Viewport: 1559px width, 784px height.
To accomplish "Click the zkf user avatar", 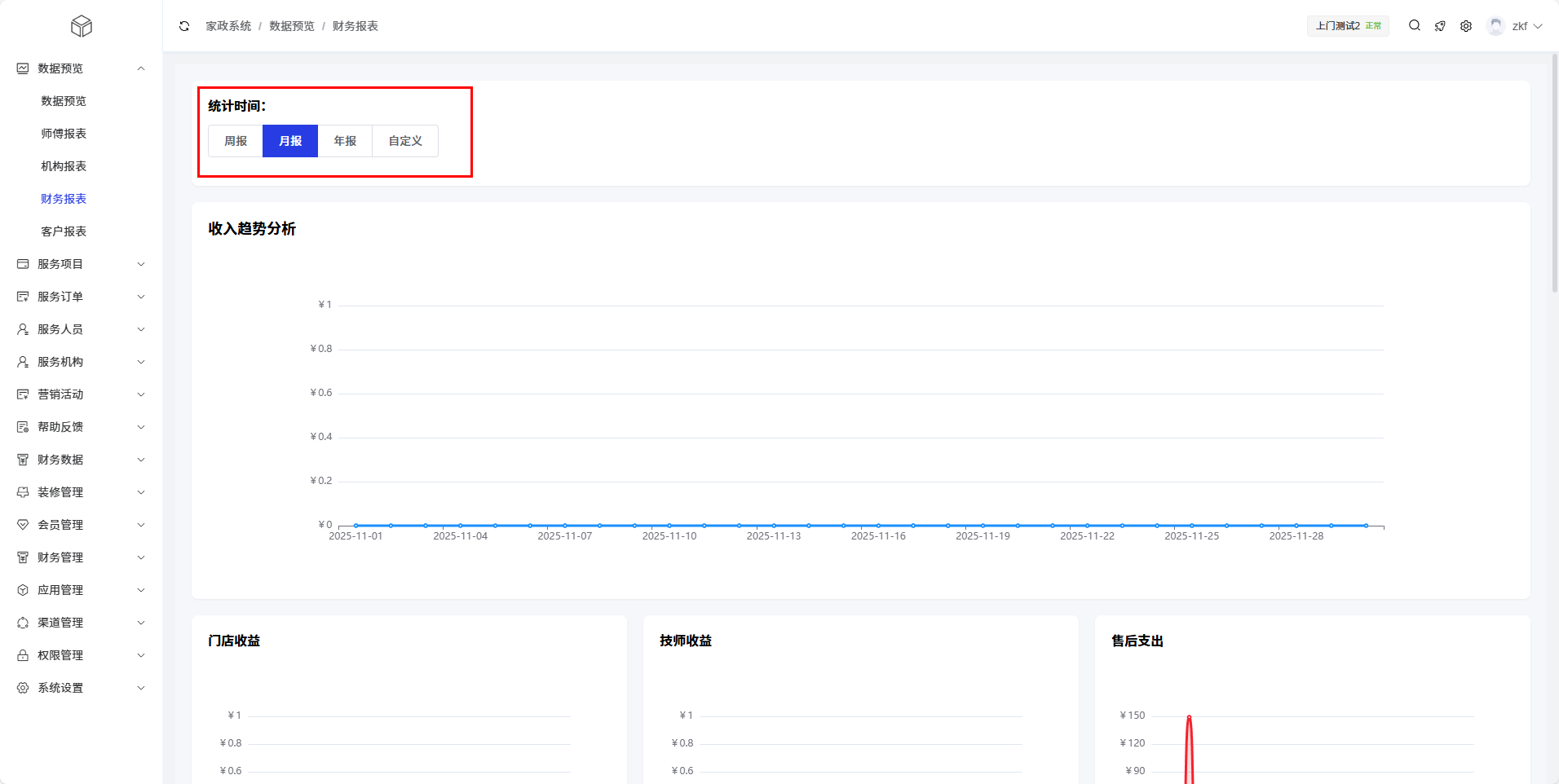I will click(x=1495, y=26).
